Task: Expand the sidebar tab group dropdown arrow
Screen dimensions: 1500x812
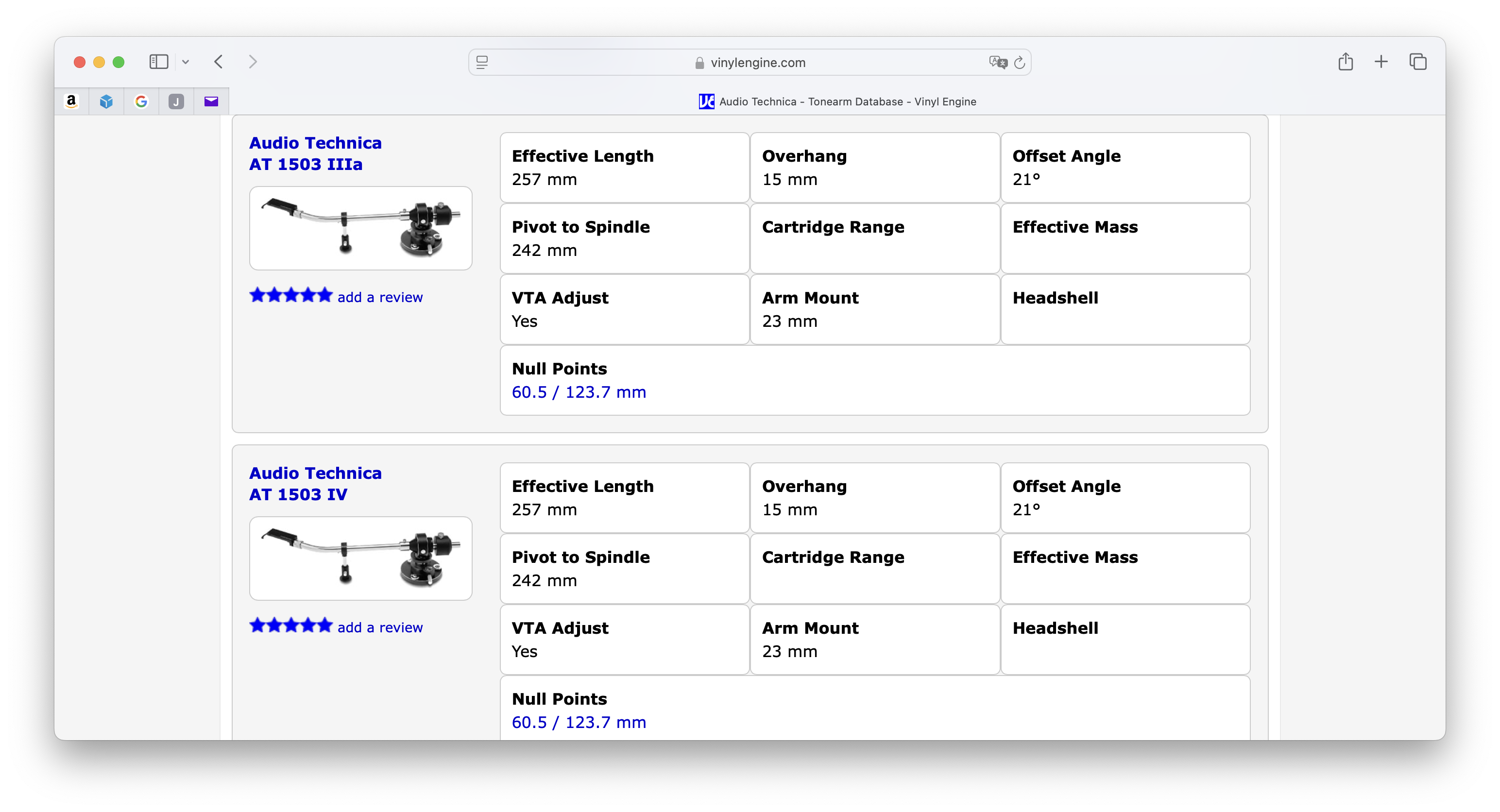Action: (185, 62)
